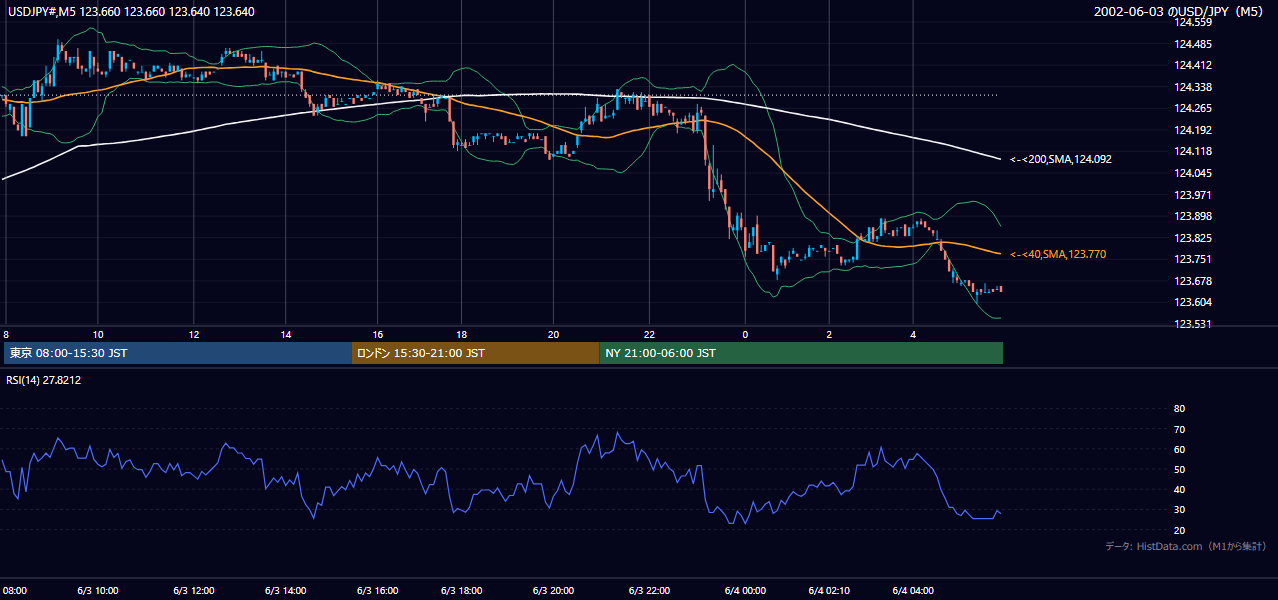
Task: Click the RSI scale level 30
Action: click(x=1179, y=510)
